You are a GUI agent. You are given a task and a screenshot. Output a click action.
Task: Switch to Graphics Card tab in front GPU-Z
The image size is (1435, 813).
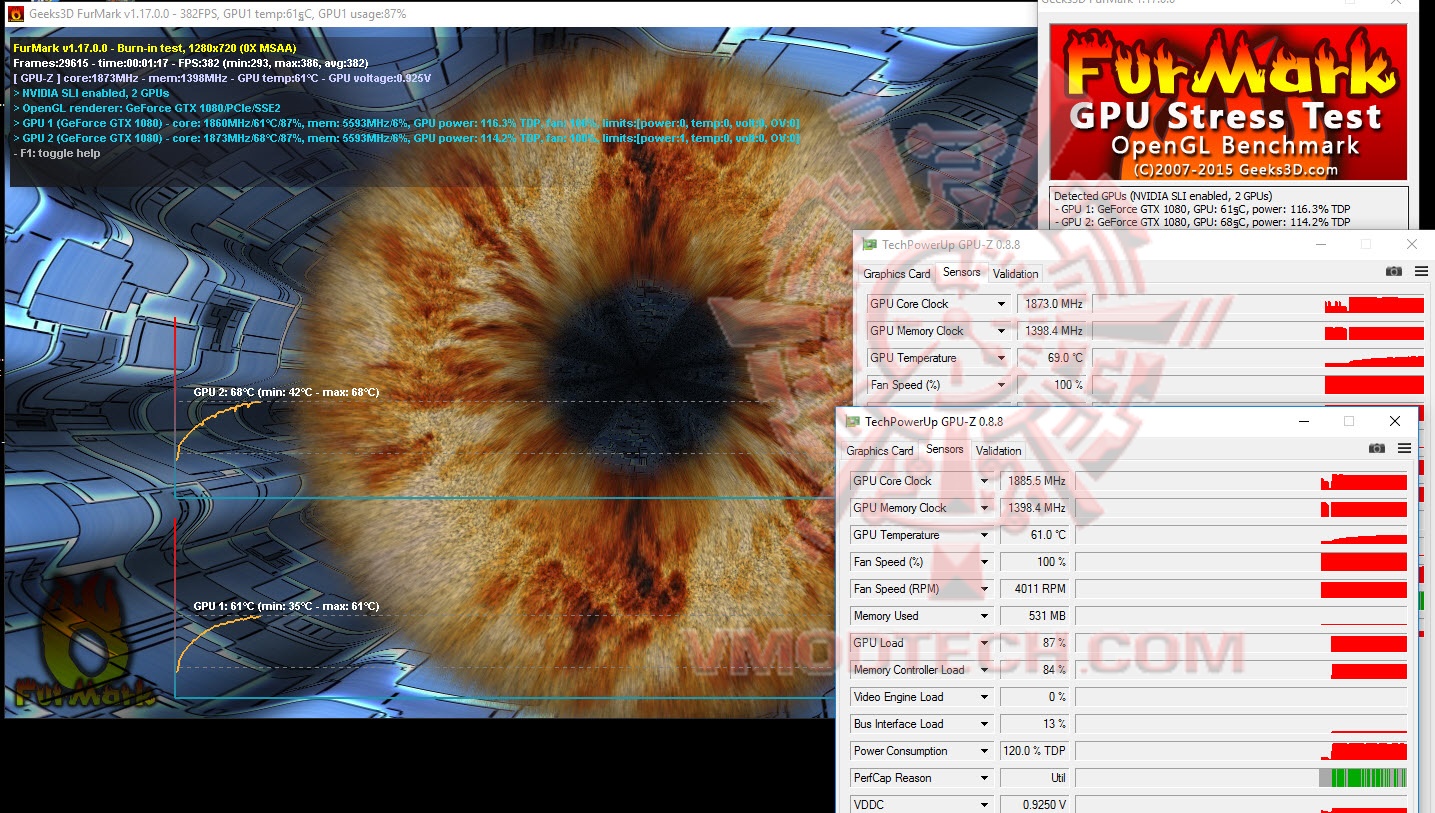(880, 451)
